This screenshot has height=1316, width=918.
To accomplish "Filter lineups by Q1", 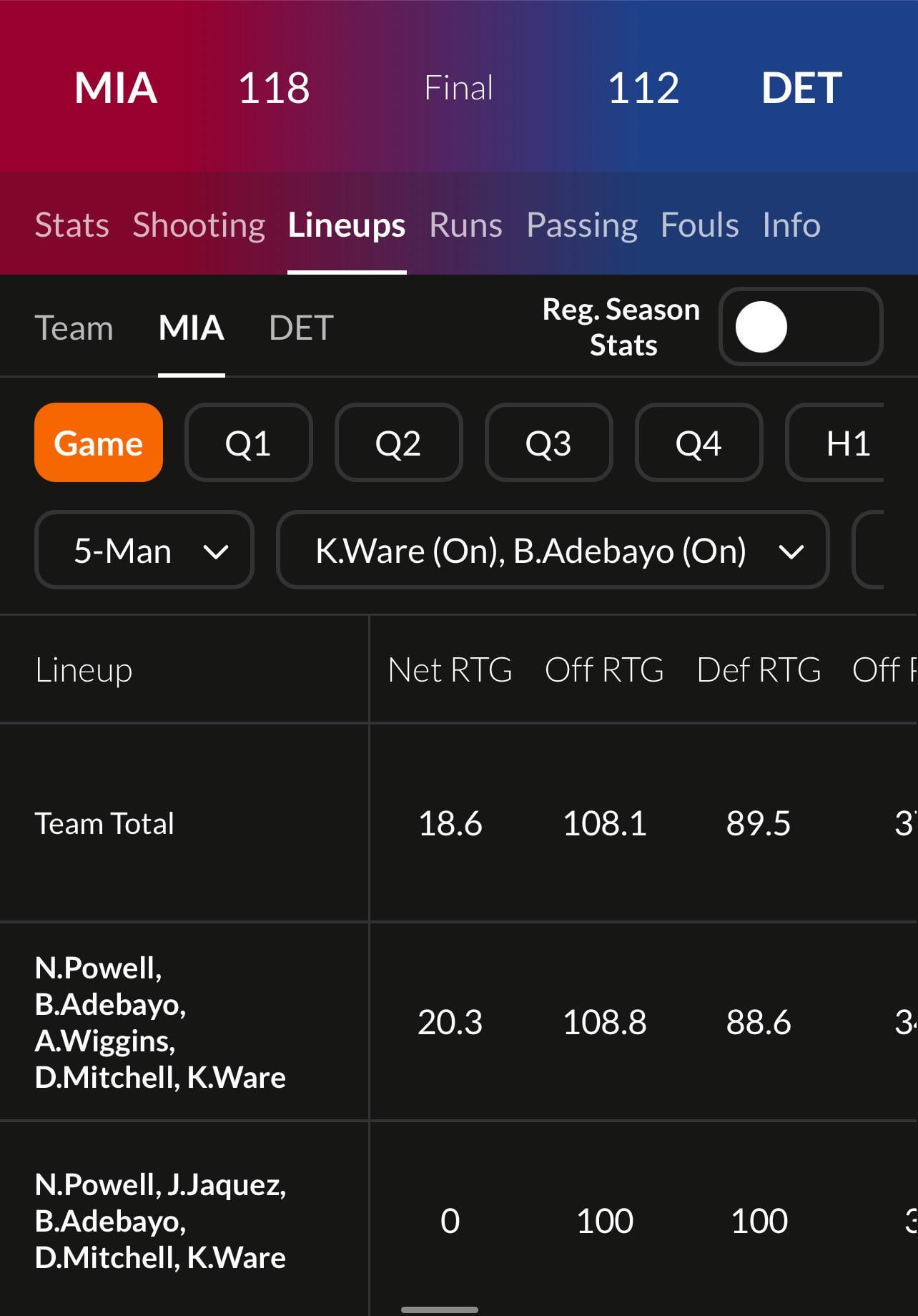I will point(248,443).
